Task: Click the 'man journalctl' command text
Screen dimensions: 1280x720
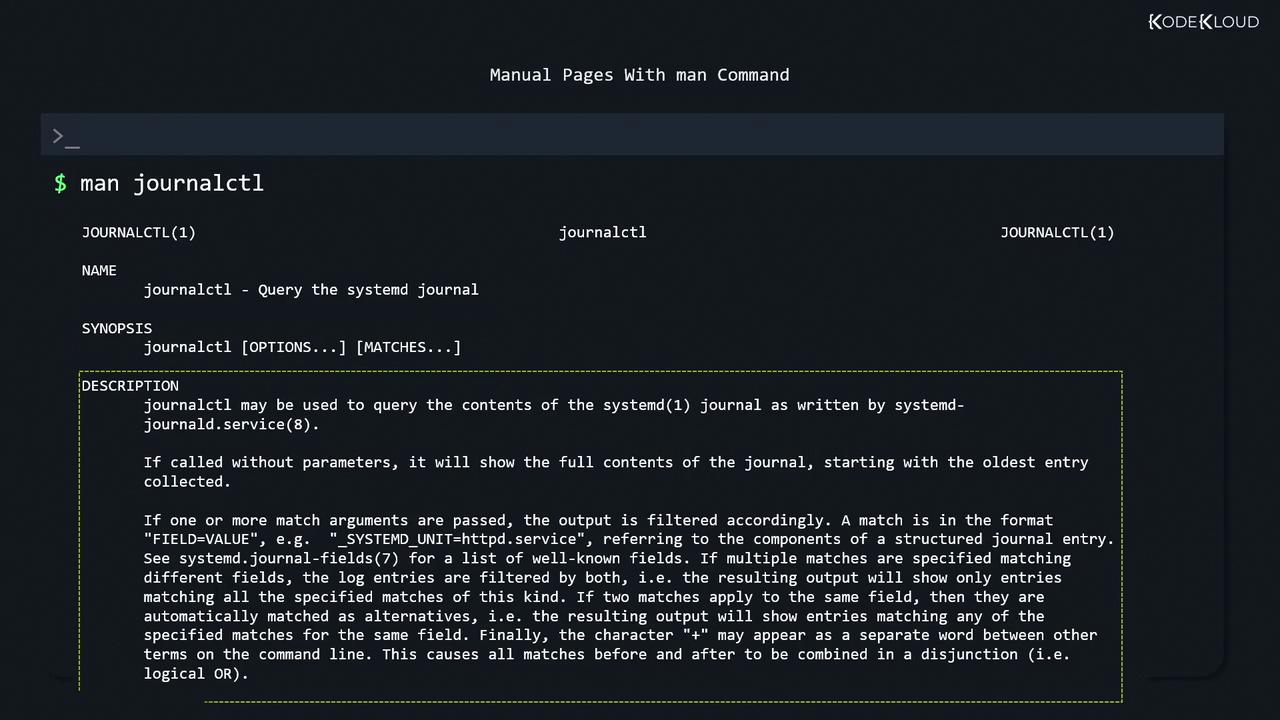Action: click(x=171, y=183)
